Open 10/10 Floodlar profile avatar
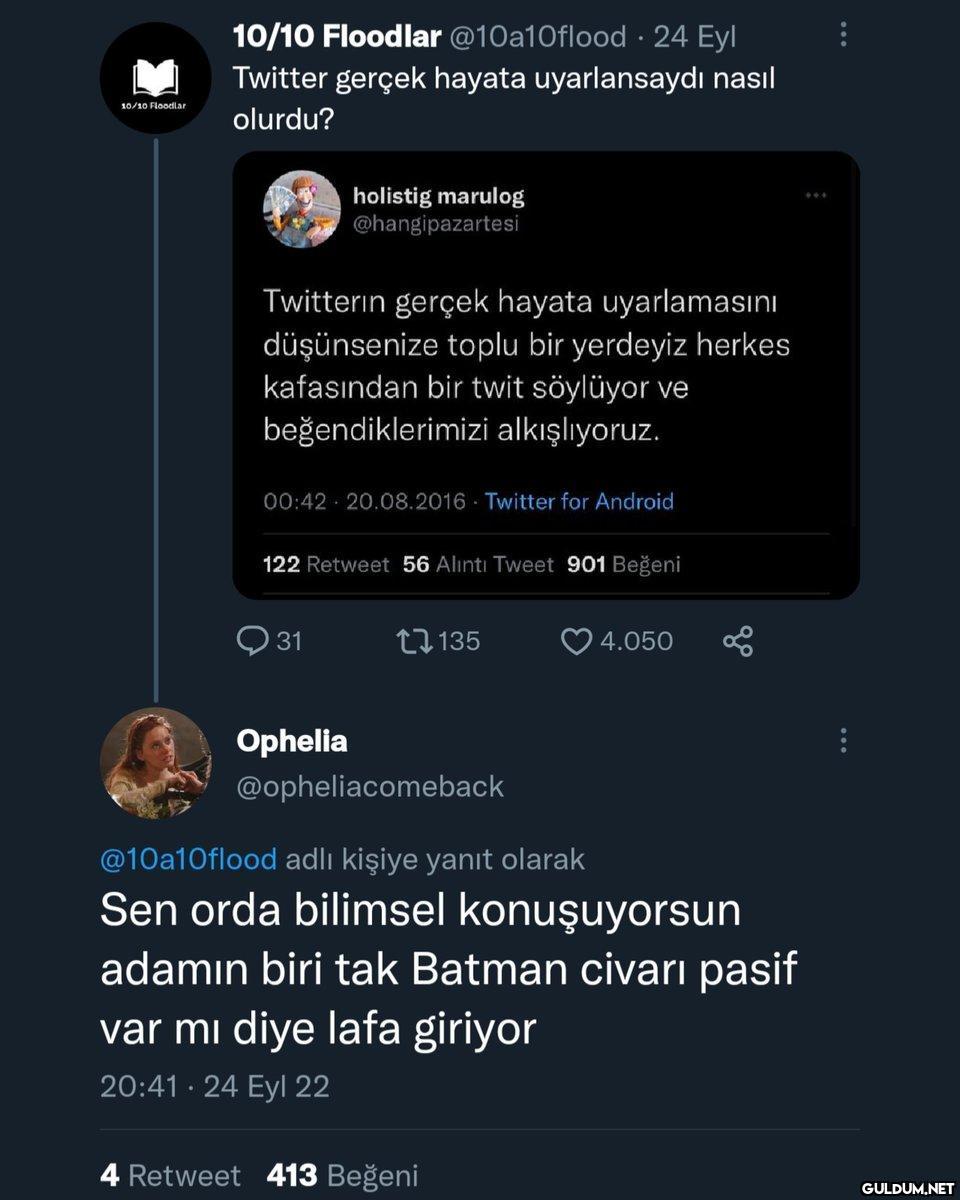 [156, 78]
